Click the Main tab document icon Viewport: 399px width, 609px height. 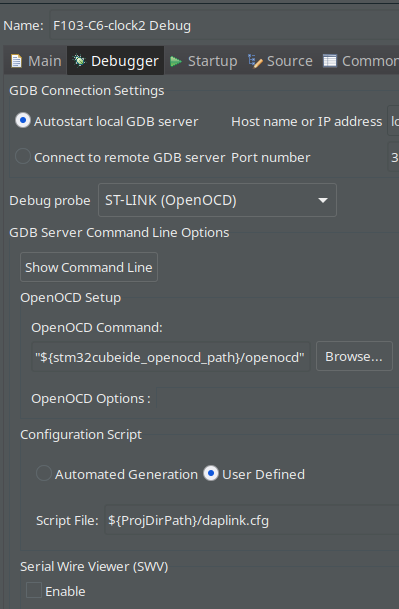(16, 61)
